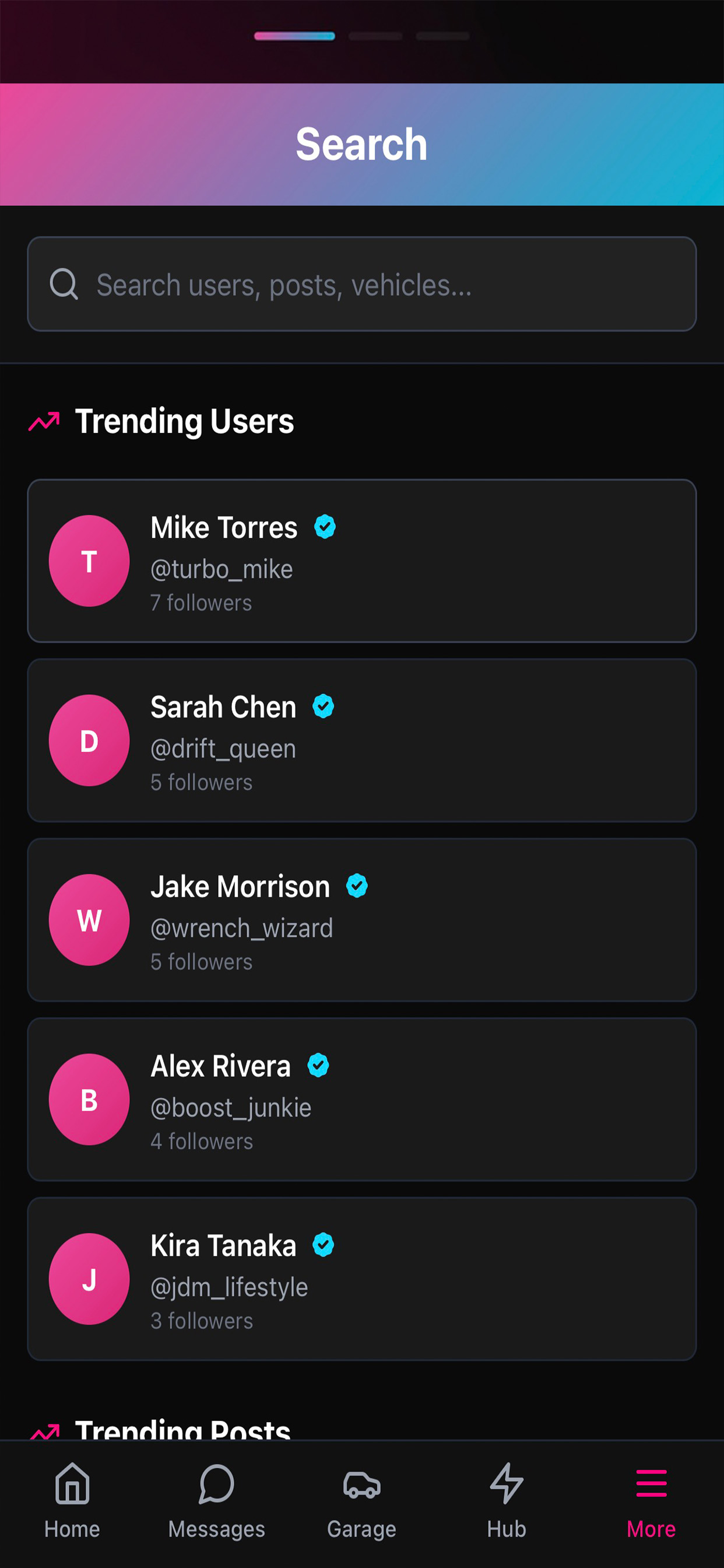The image size is (724, 1568).
Task: Click the search magnifier icon
Action: [x=64, y=284]
